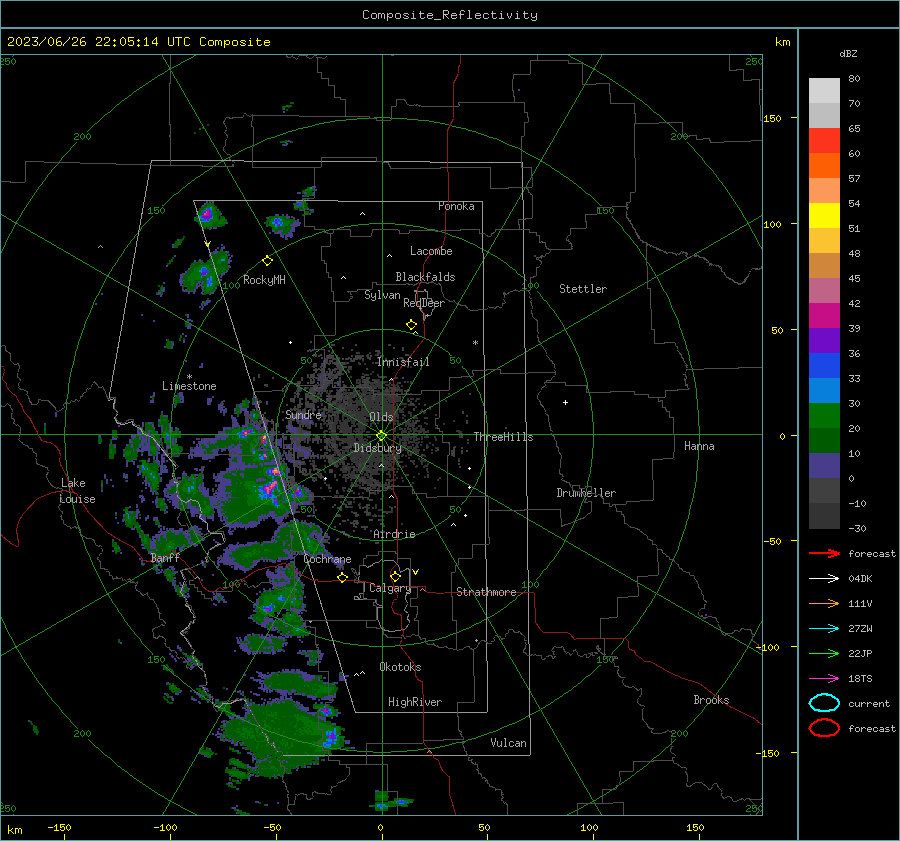
Task: Click the RedDeer city label
Action: click(424, 303)
